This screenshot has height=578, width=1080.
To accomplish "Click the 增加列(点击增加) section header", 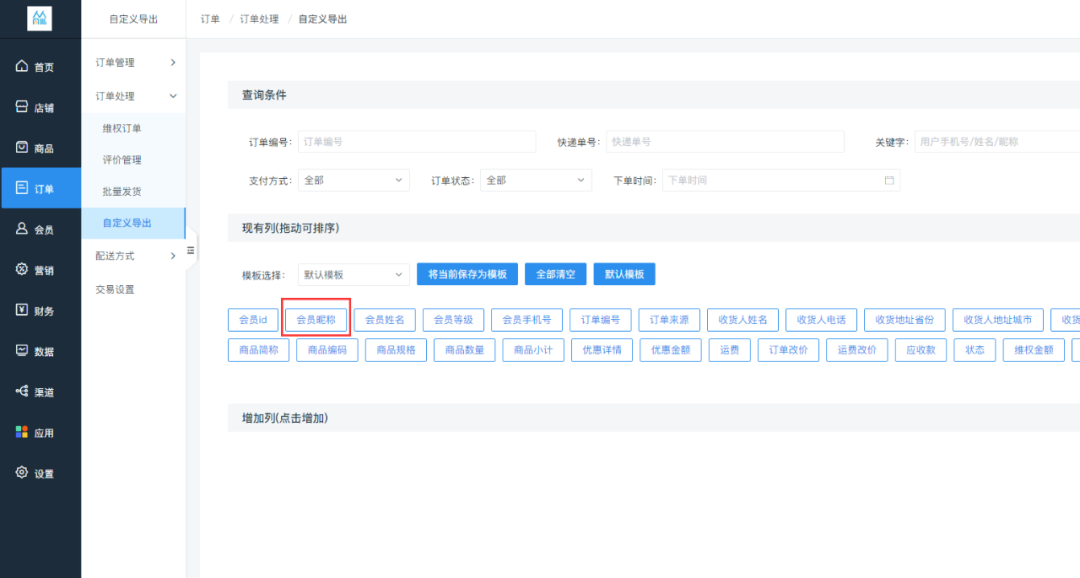I will click(654, 418).
